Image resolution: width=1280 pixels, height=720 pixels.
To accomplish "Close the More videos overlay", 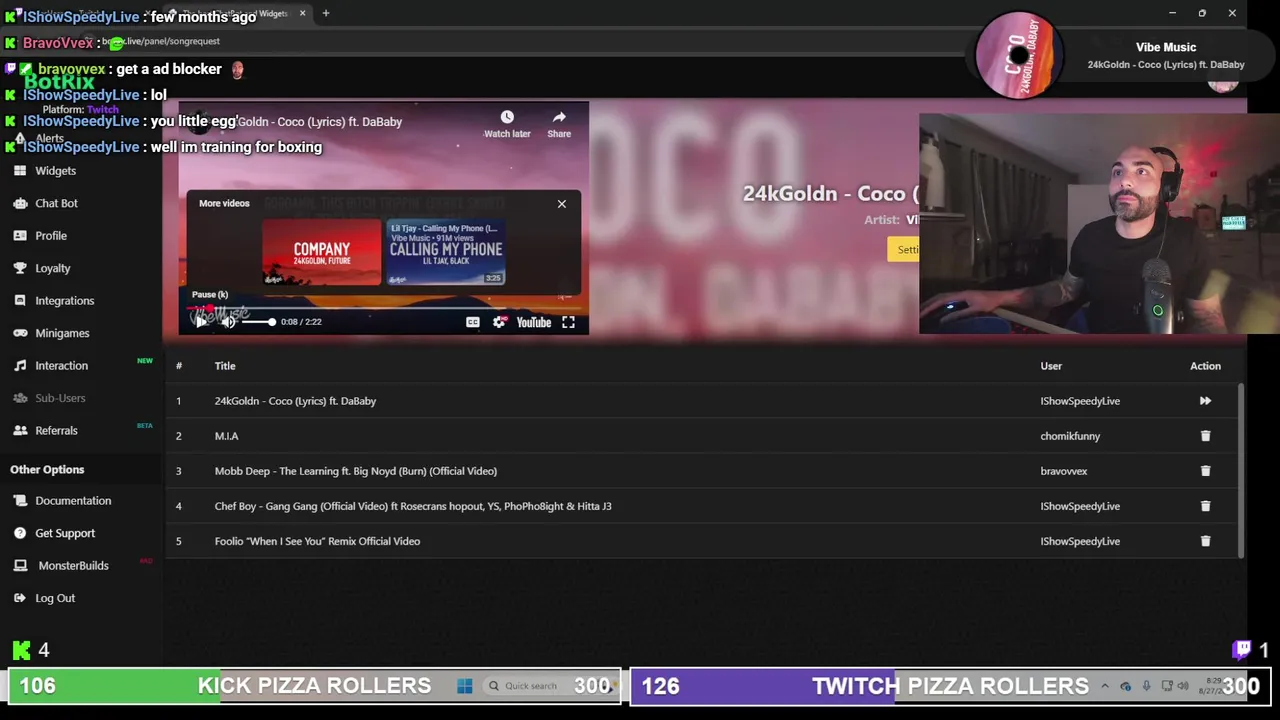I will pos(561,204).
